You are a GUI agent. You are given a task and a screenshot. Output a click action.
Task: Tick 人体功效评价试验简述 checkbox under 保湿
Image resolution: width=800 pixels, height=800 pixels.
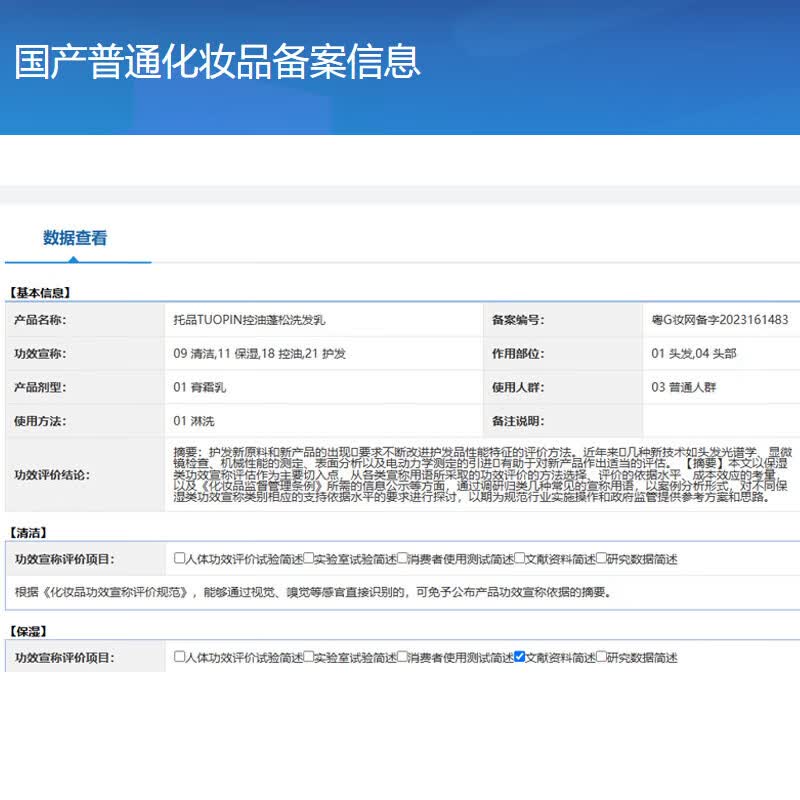(x=179, y=656)
